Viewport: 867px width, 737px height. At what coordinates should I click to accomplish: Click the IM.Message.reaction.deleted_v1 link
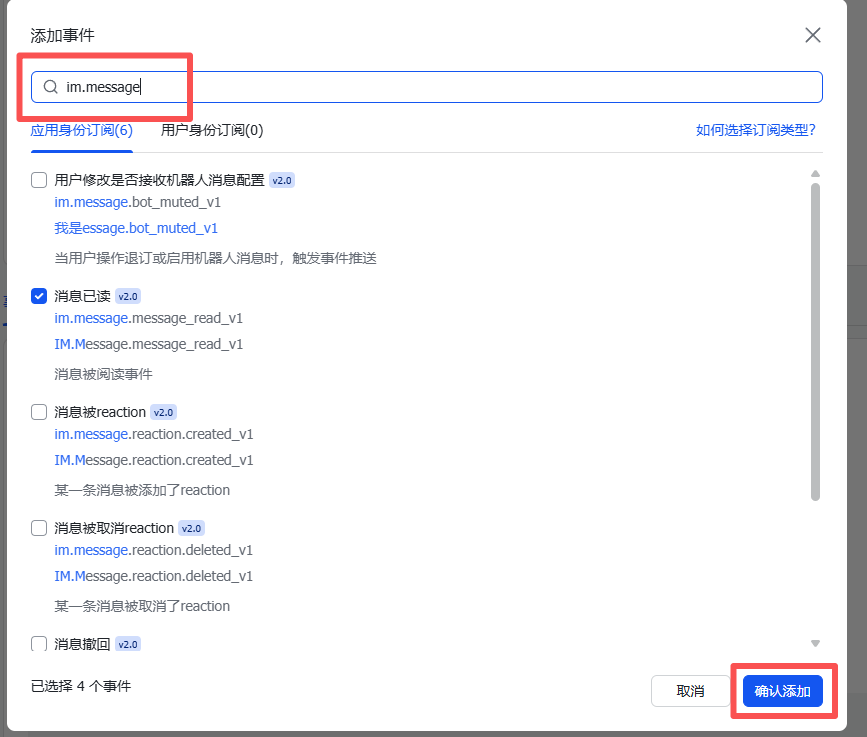click(154, 575)
